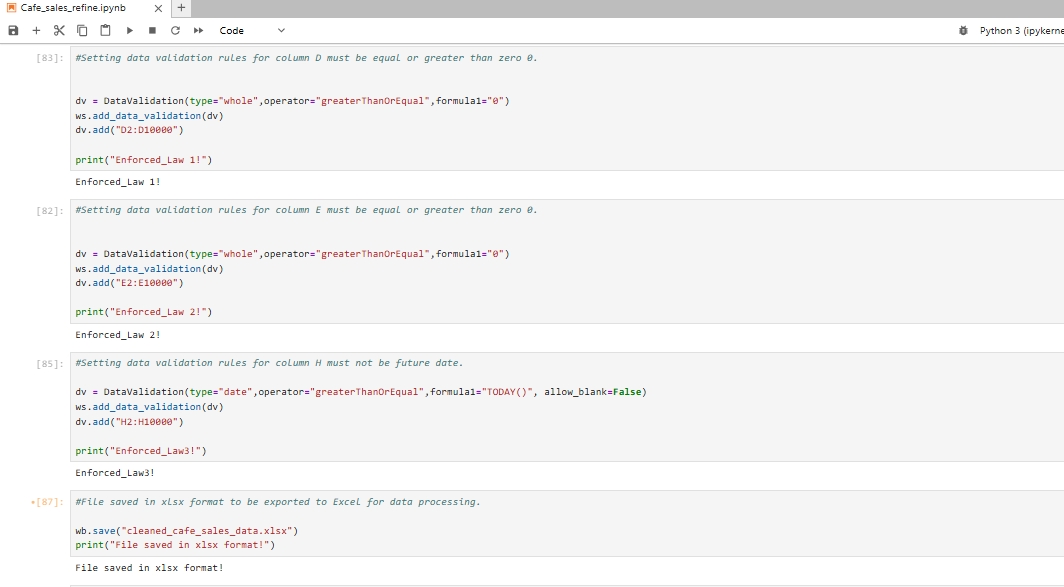
Task: Paste cell from clipboard icon
Action: coord(105,31)
